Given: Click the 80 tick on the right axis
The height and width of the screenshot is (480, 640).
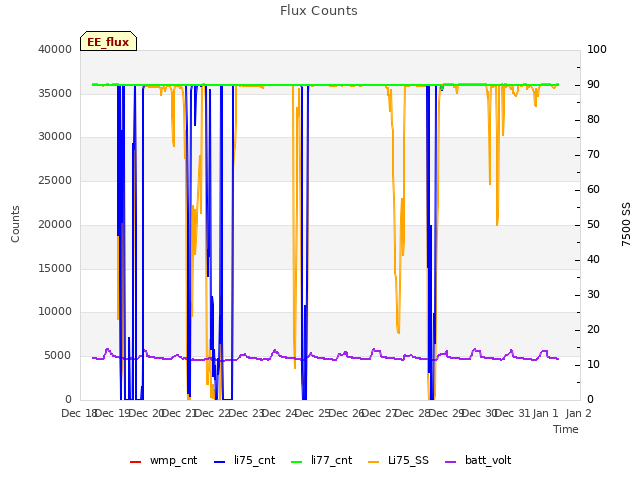Looking at the screenshot, I should [593, 120].
